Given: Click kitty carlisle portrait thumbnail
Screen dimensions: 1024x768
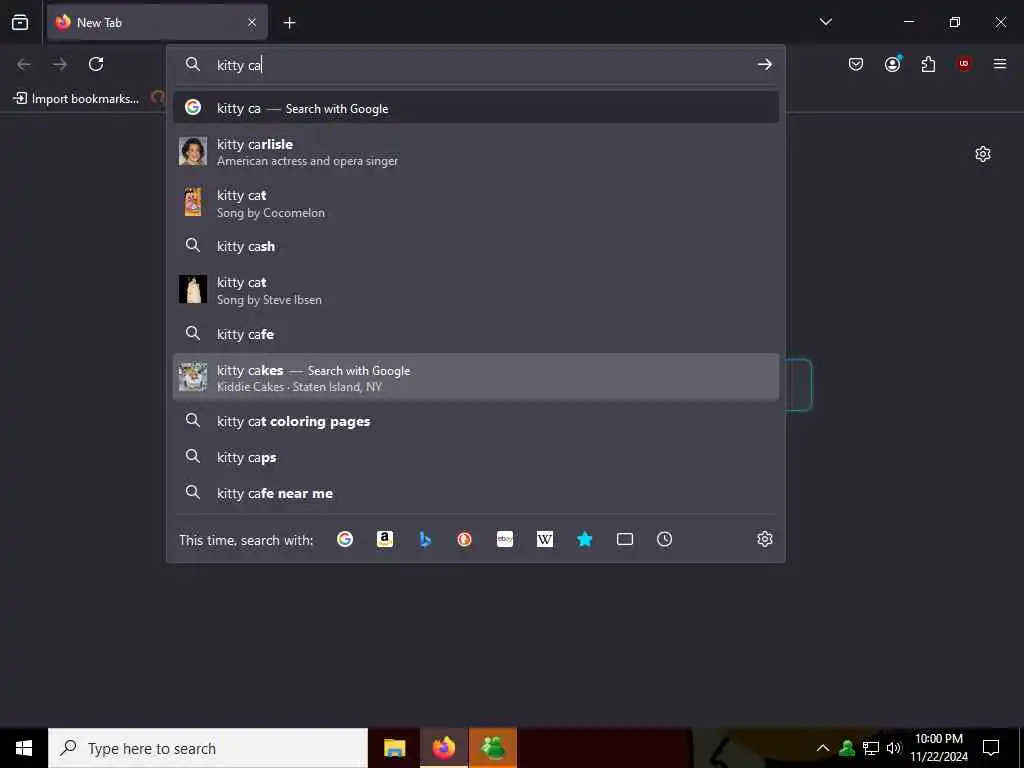Looking at the screenshot, I should [x=193, y=151].
